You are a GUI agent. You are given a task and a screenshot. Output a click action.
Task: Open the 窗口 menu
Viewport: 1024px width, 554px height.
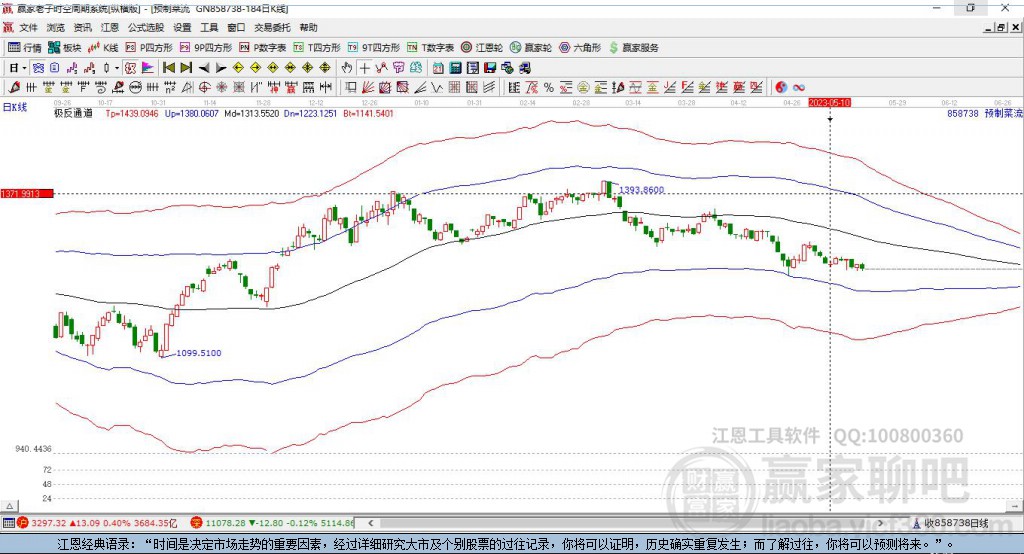click(x=236, y=27)
